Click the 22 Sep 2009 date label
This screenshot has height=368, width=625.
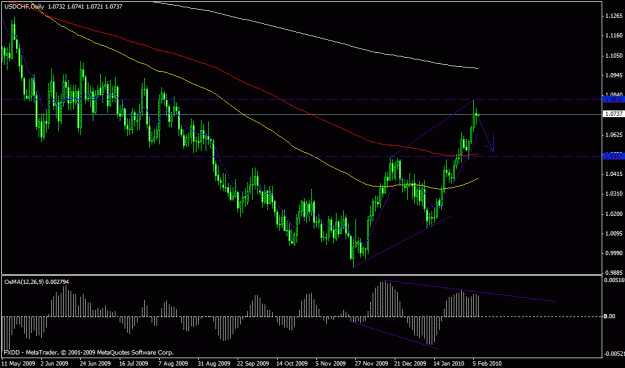[252, 364]
